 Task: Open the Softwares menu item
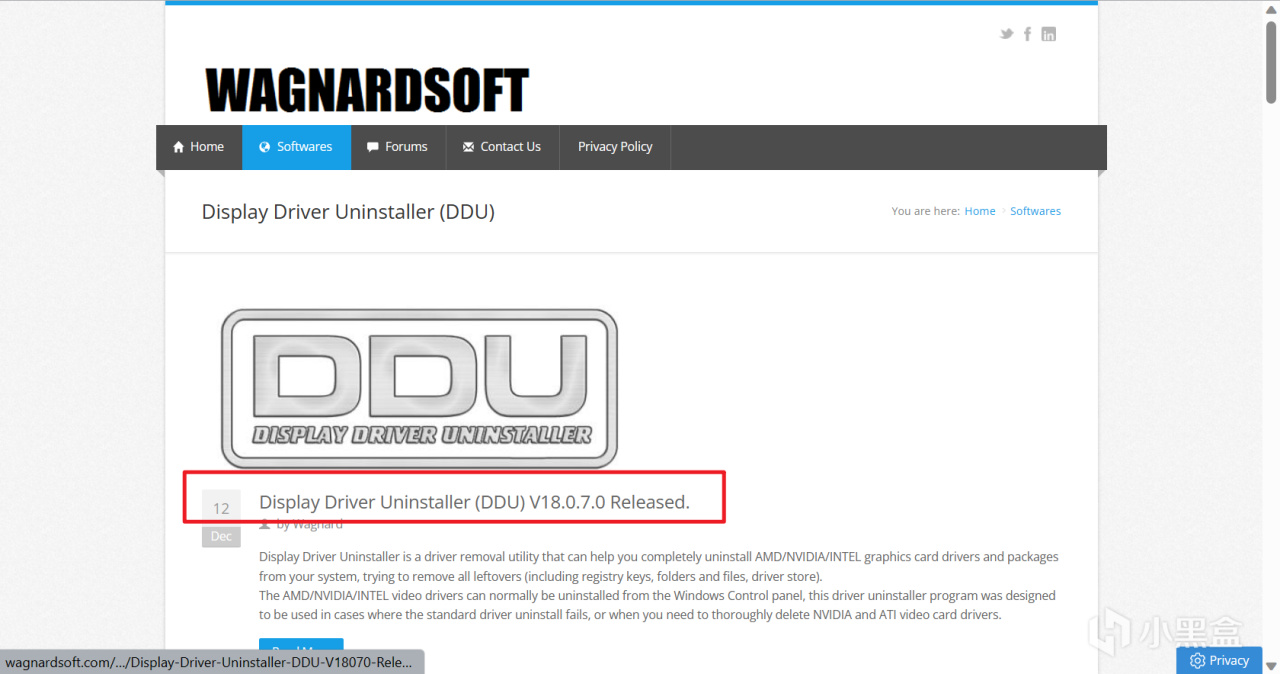click(x=296, y=147)
